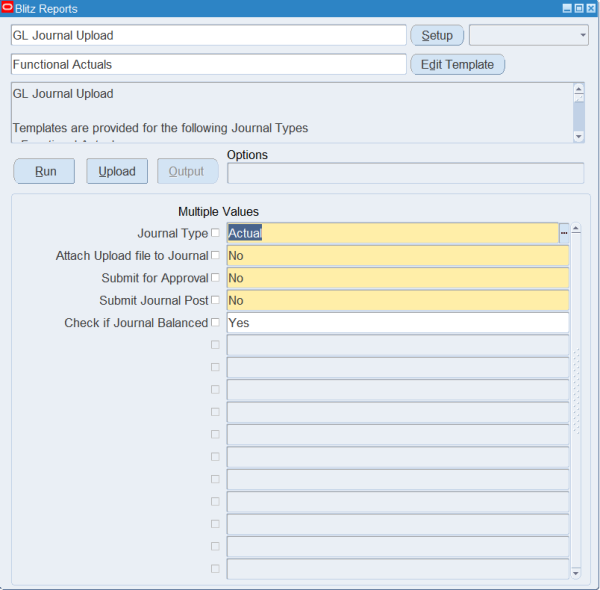Click the Functional Actuals template field

pyautogui.click(x=209, y=64)
